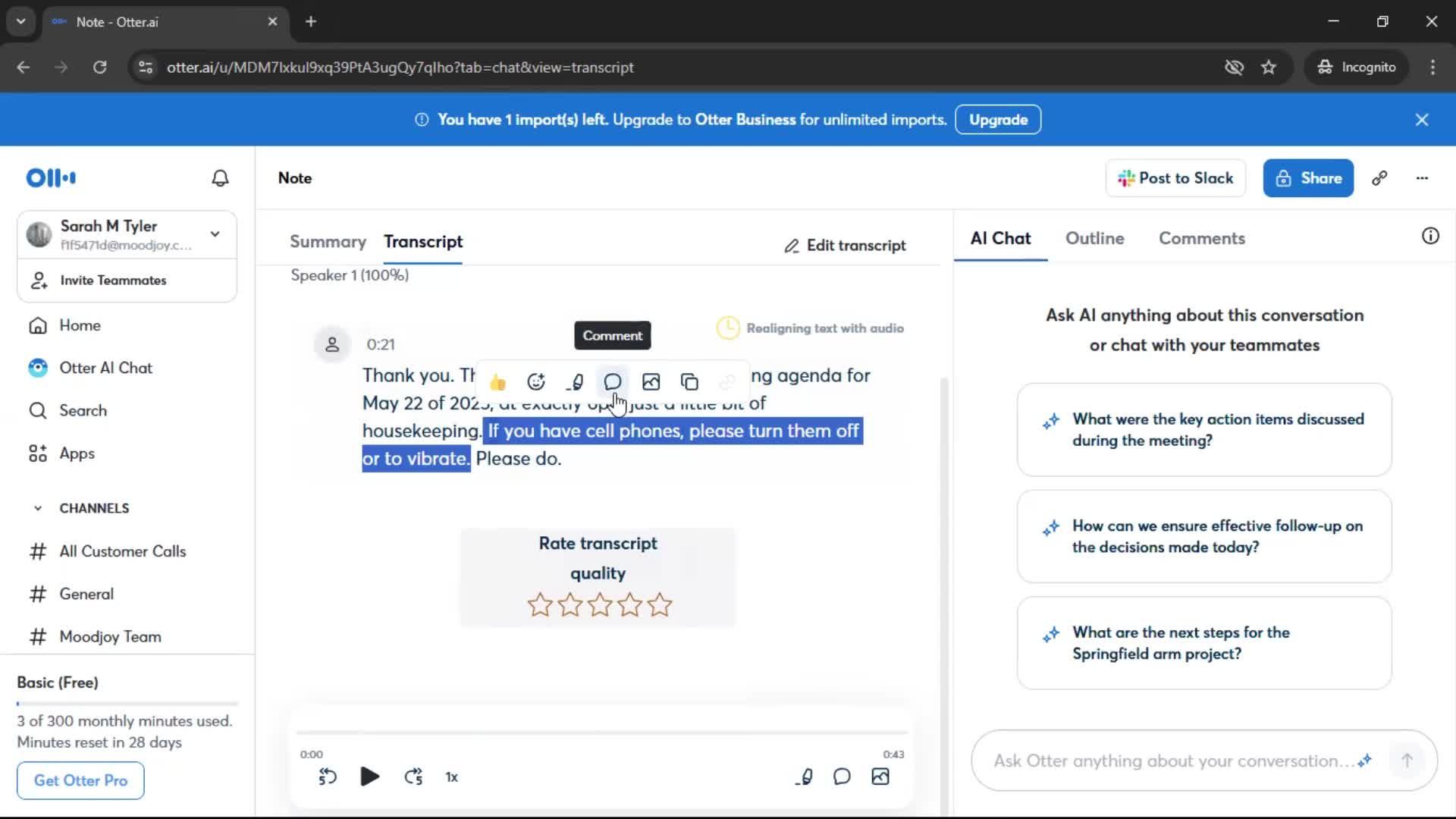The height and width of the screenshot is (819, 1456).
Task: Rewind audio 5 seconds
Action: (x=328, y=777)
